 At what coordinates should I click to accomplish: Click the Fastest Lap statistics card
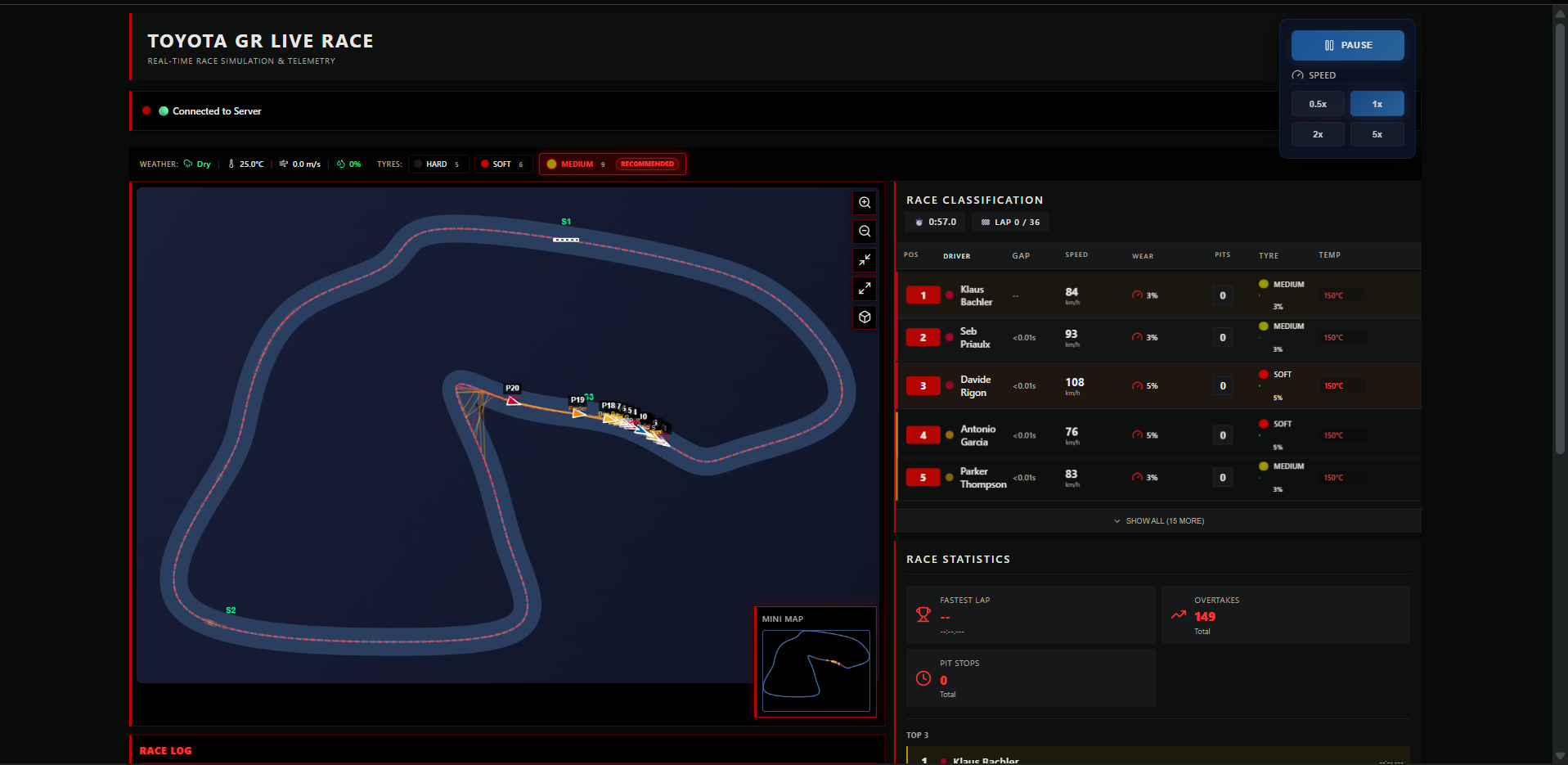pyautogui.click(x=1031, y=614)
